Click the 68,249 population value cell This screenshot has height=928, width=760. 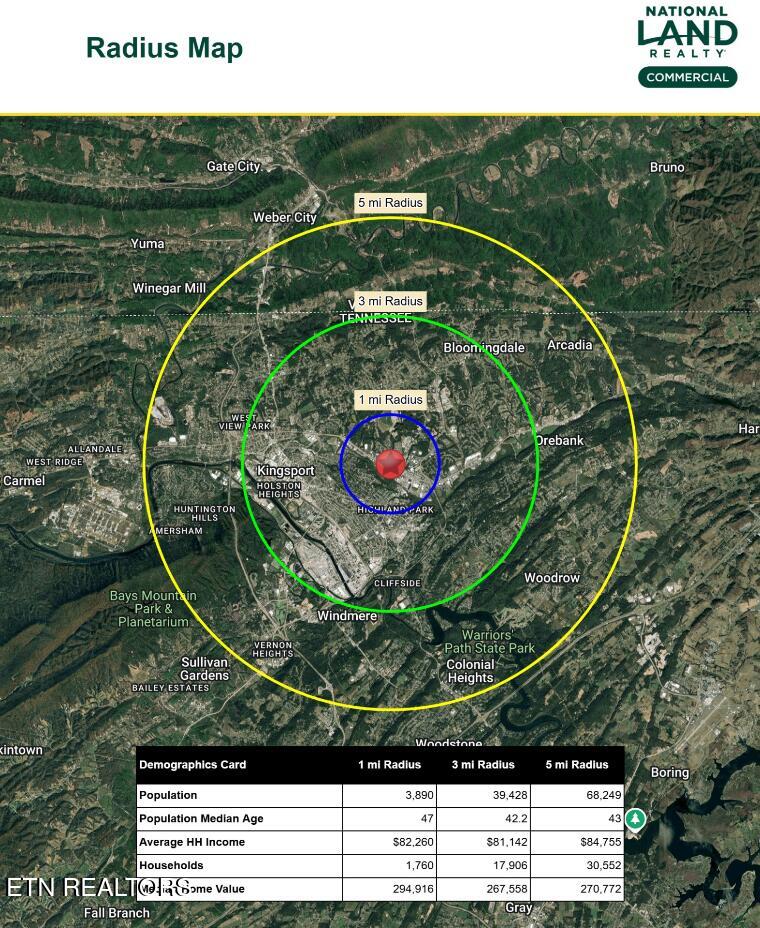click(x=577, y=795)
